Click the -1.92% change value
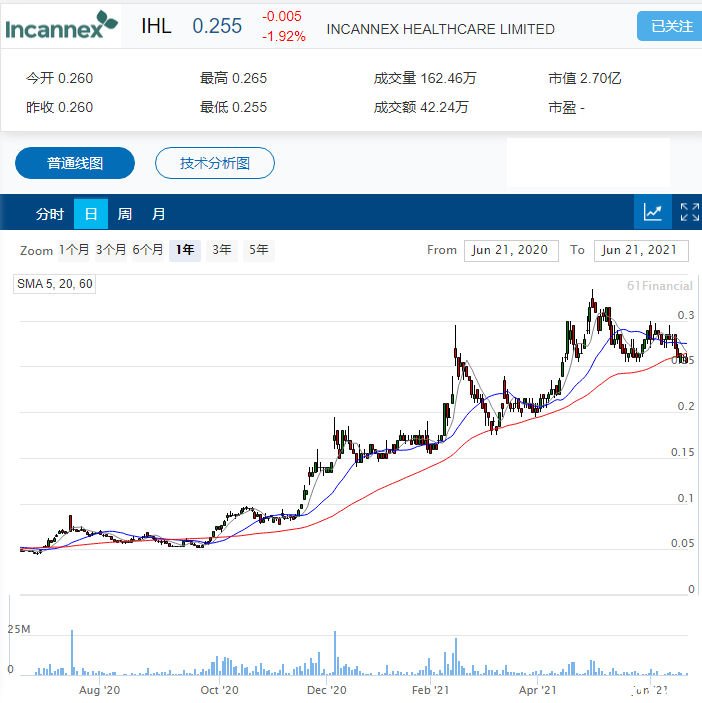702x703 pixels. click(284, 36)
